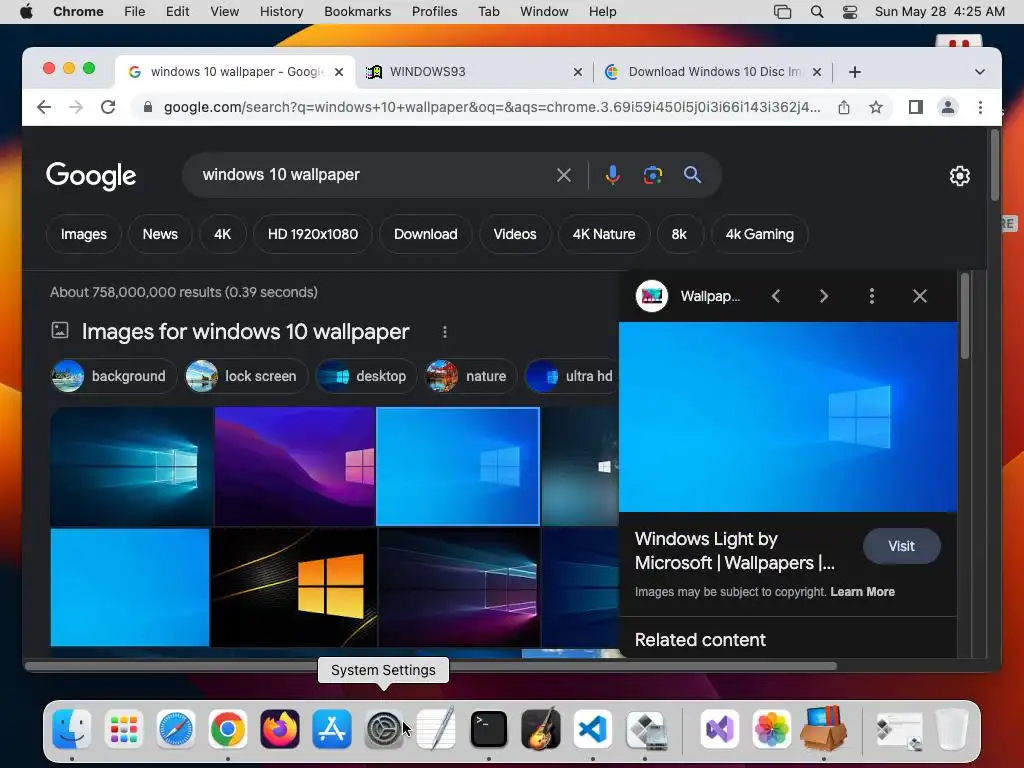
Task: Refine images with background chip
Action: tap(114, 376)
